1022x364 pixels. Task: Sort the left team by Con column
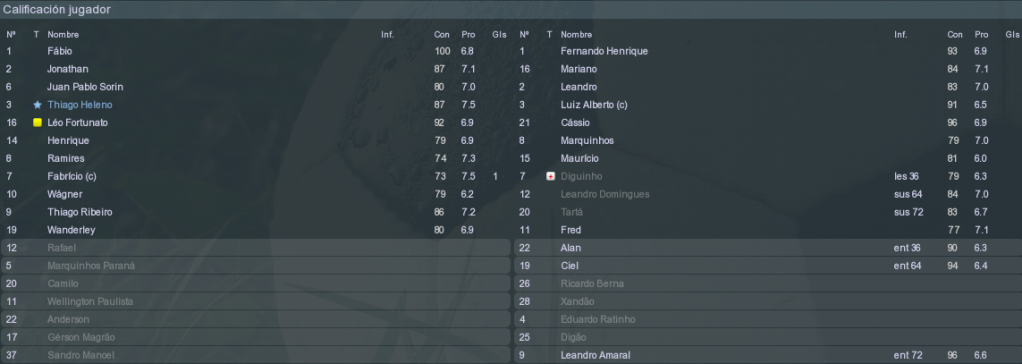pos(442,35)
